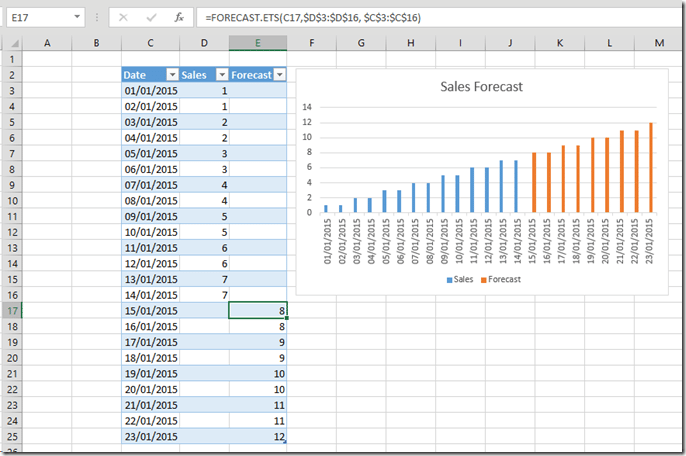The height and width of the screenshot is (456, 686).
Task: Open the Sales column filter dropdown
Action: point(222,75)
